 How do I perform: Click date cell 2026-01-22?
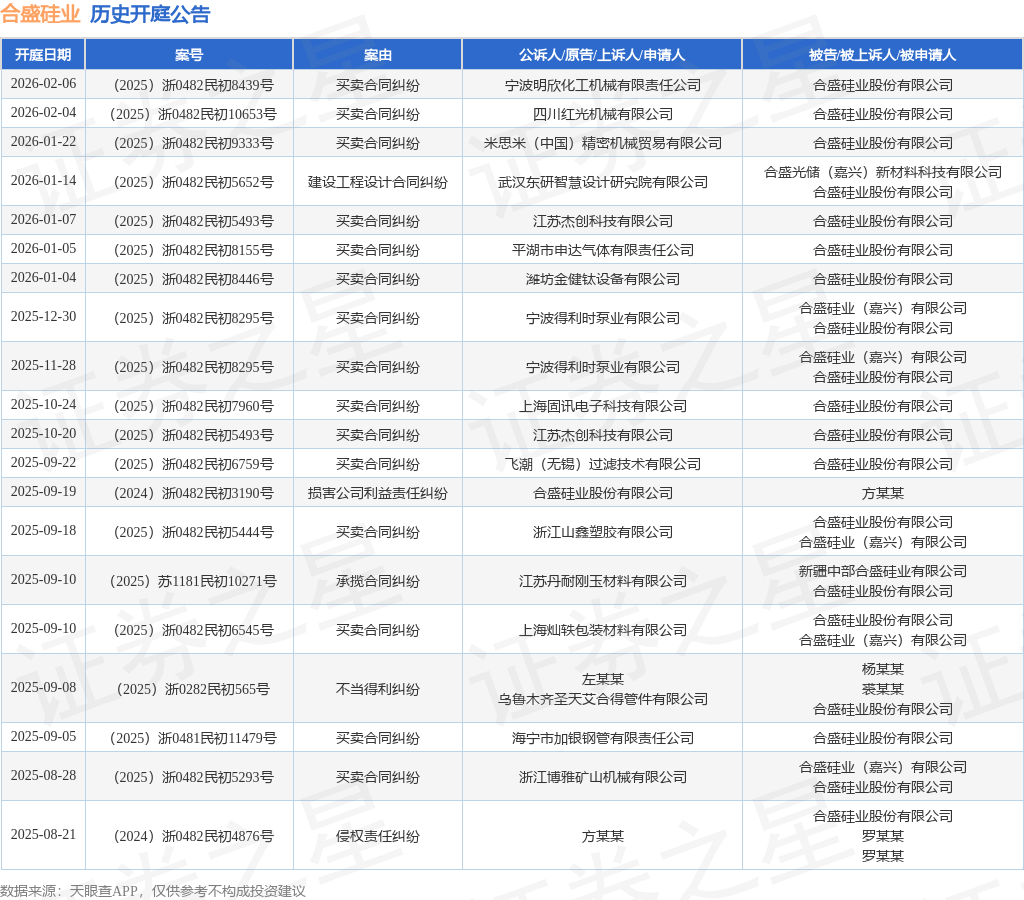pyautogui.click(x=43, y=141)
